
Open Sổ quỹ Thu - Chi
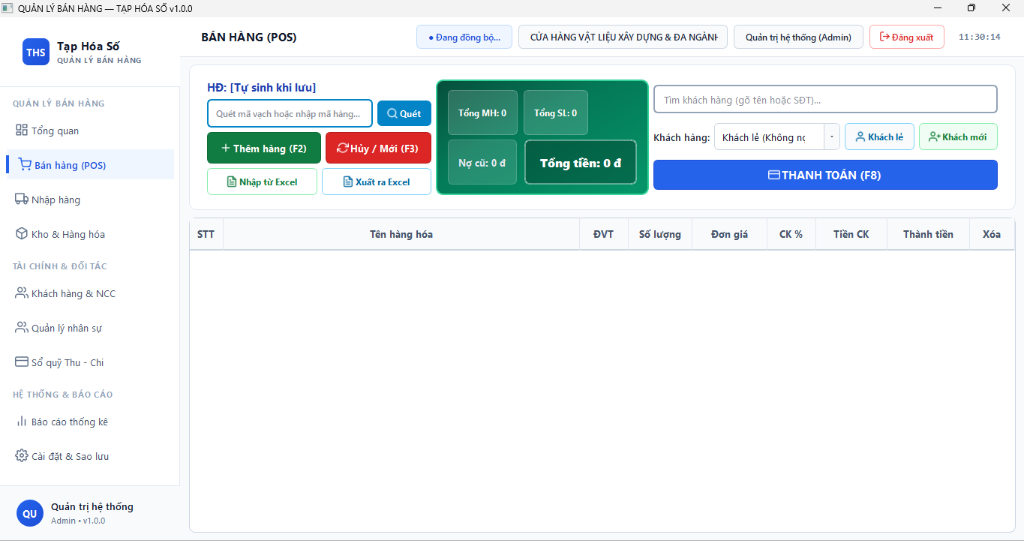(x=90, y=362)
